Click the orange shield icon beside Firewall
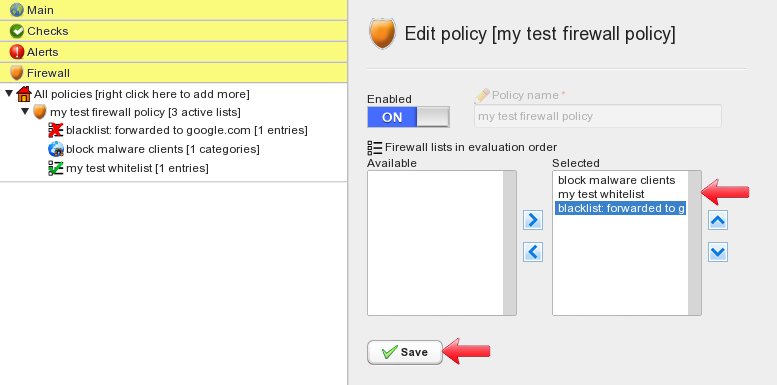777x385 pixels. click(17, 73)
